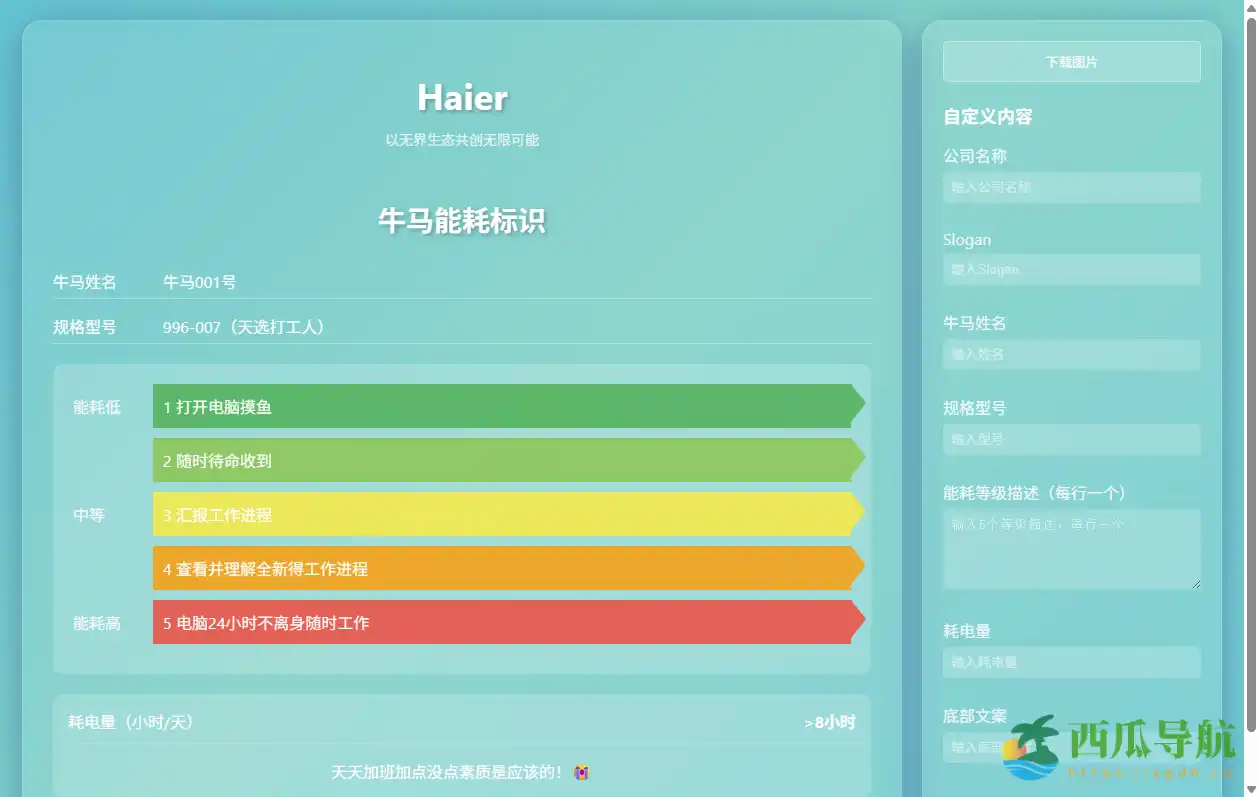
Task: Click the 规格型号 input field
Action: pyautogui.click(x=1071, y=439)
